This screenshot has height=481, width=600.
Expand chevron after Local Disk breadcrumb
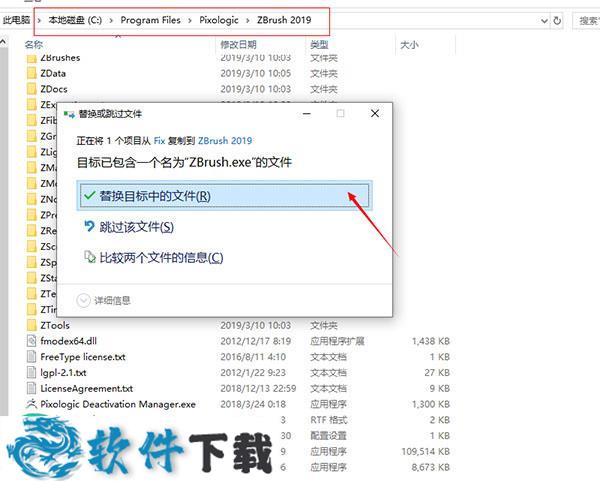point(111,20)
